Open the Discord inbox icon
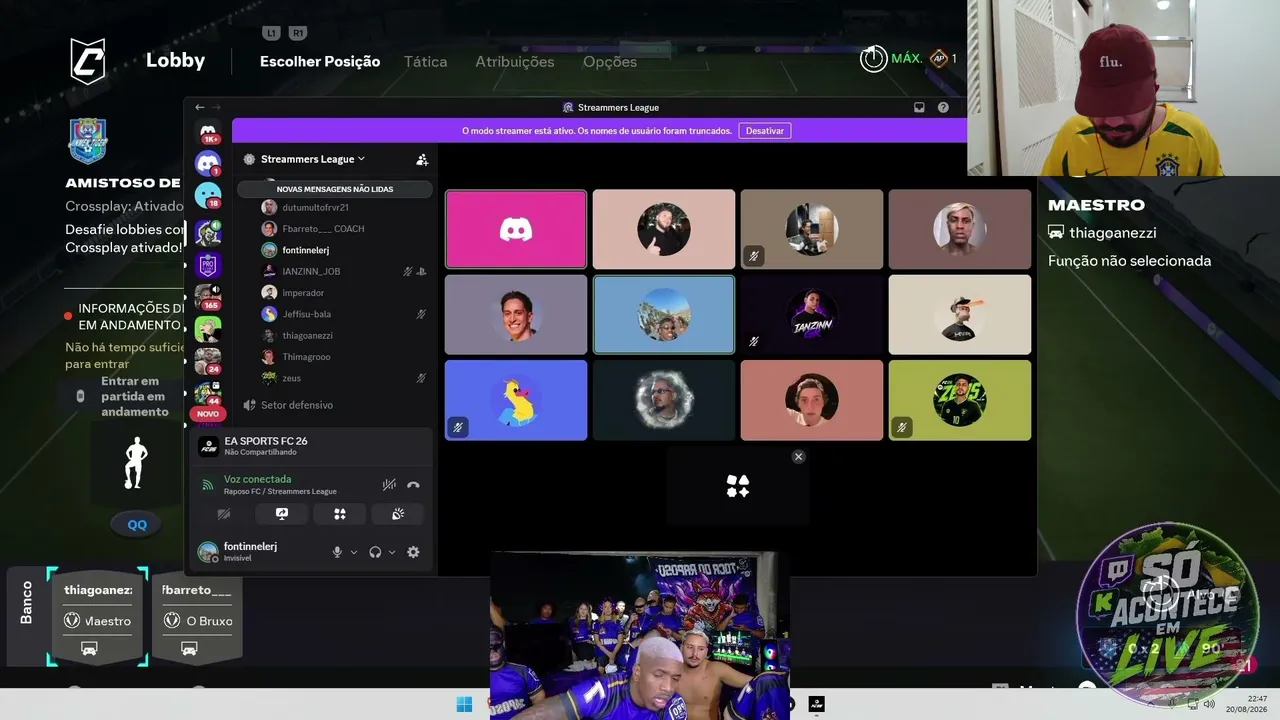 919,107
